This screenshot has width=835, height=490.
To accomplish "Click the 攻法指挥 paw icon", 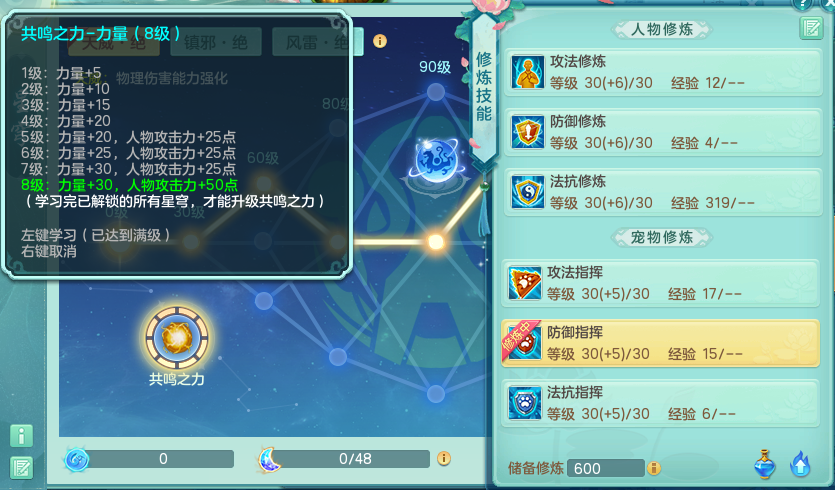I will click(x=525, y=283).
